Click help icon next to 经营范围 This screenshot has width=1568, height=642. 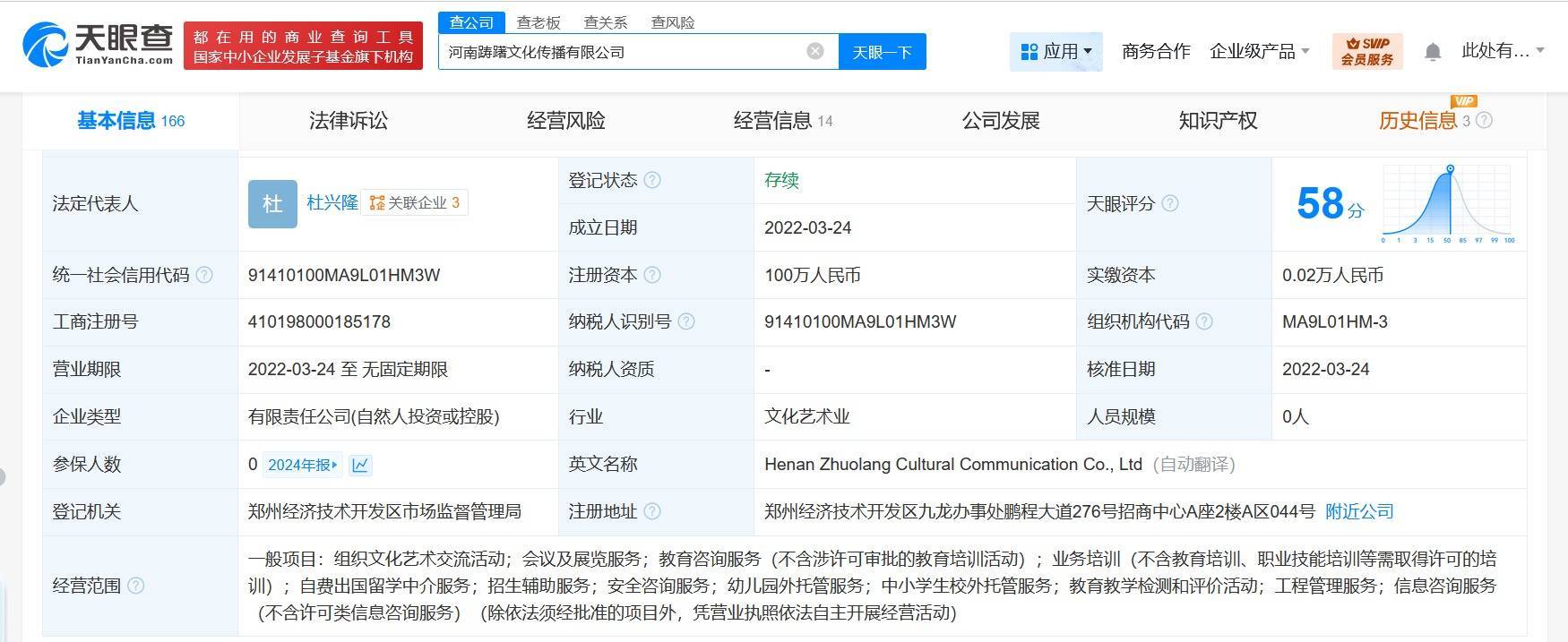[135, 586]
